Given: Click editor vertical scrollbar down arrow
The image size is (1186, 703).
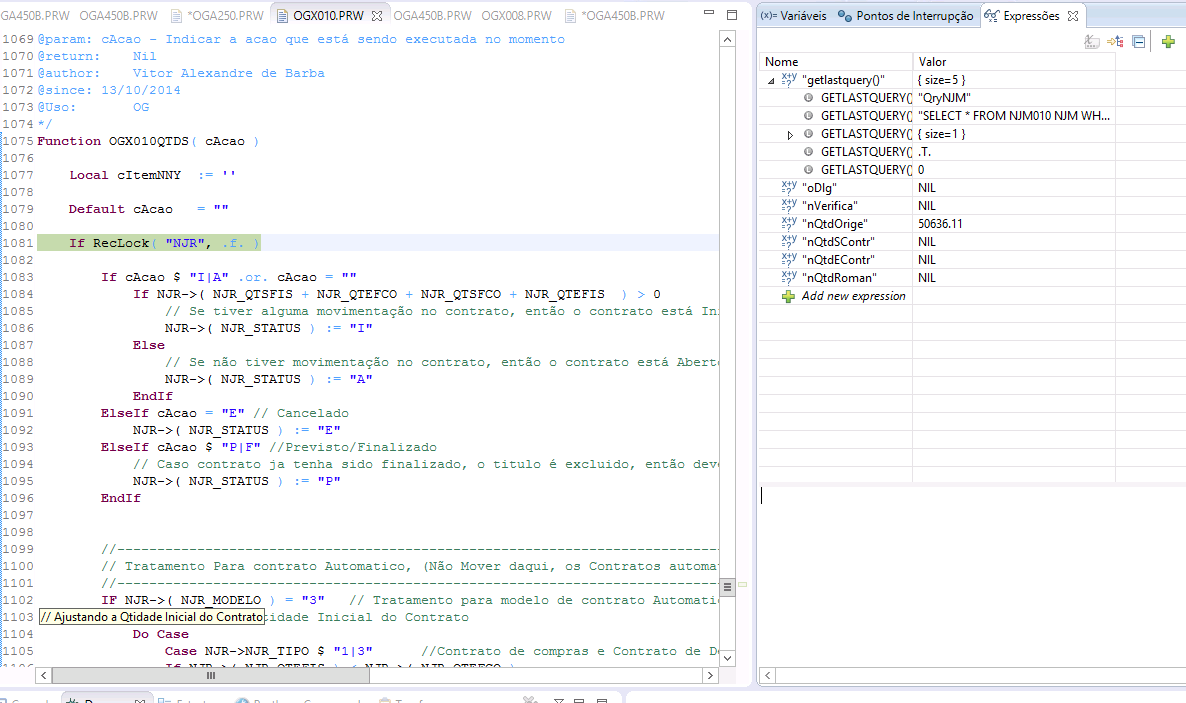Looking at the screenshot, I should tap(728, 659).
